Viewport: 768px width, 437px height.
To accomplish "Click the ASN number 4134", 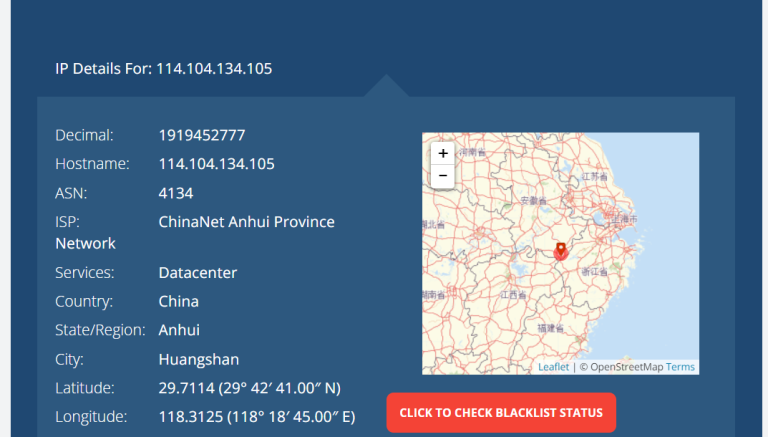I will tap(176, 193).
